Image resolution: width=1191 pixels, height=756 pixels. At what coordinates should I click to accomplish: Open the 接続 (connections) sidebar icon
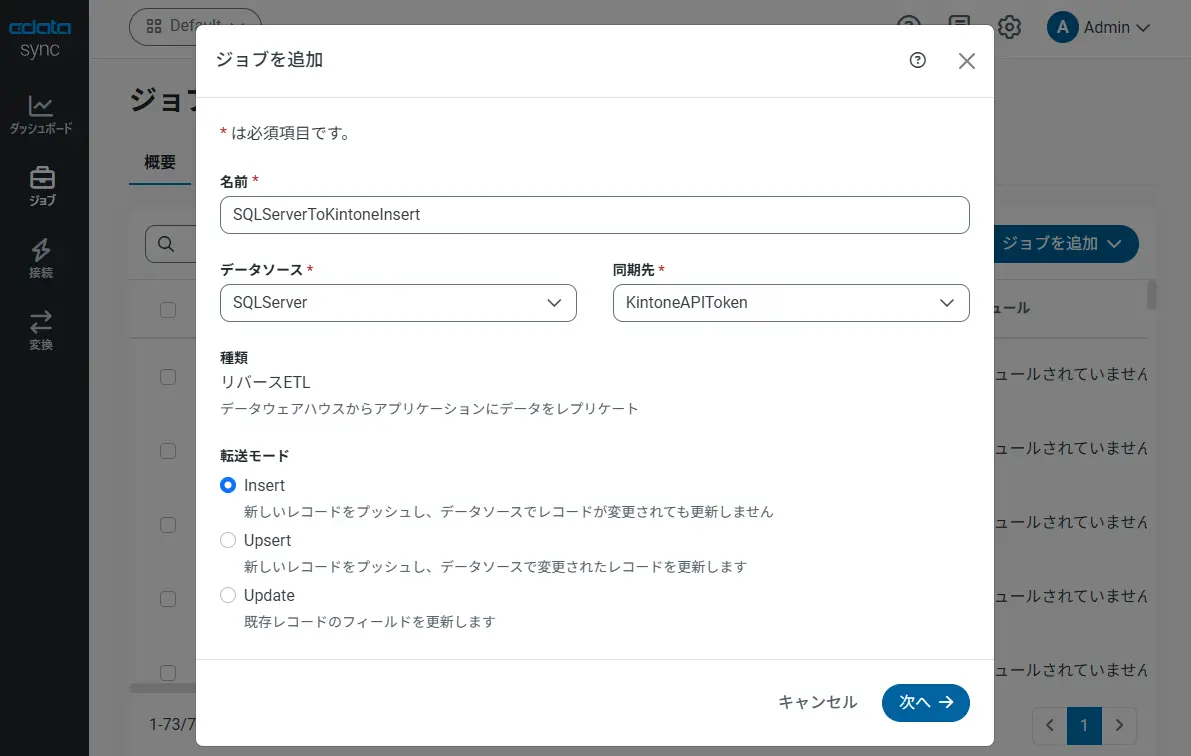point(41,258)
